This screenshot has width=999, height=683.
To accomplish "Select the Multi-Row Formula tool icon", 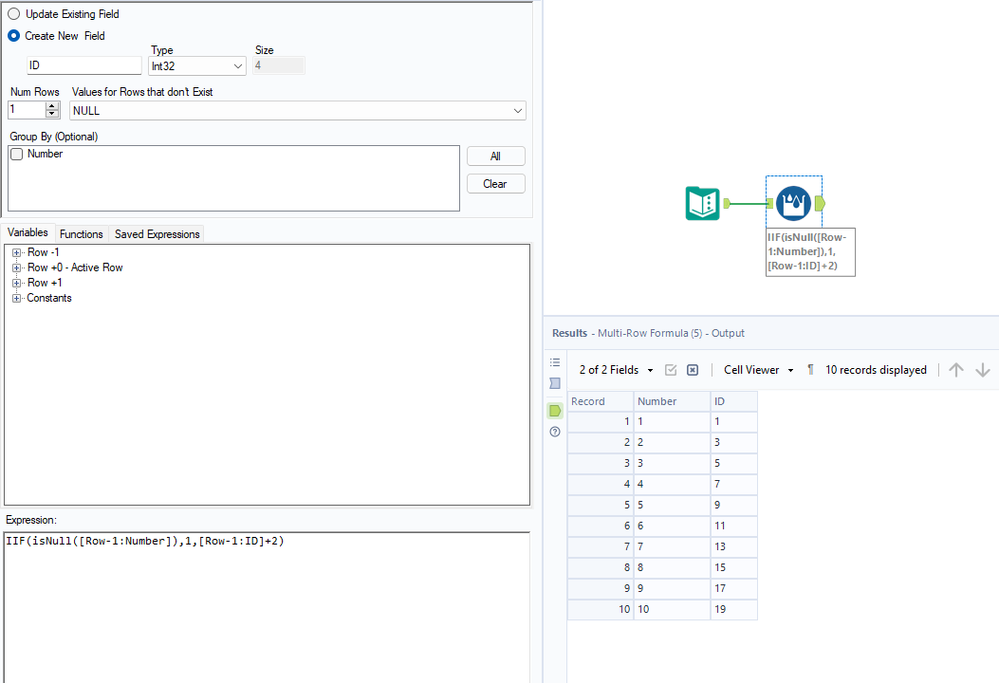I will [x=793, y=203].
